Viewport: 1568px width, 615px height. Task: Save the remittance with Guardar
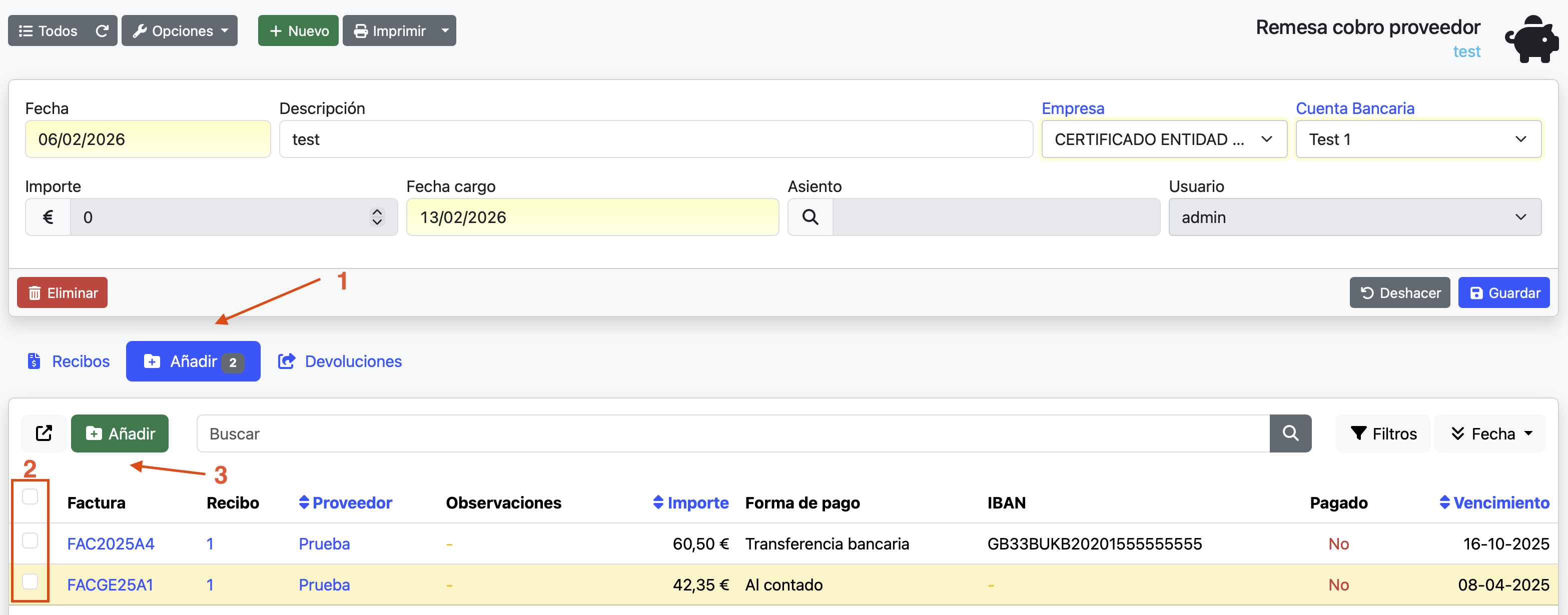tap(1503, 292)
